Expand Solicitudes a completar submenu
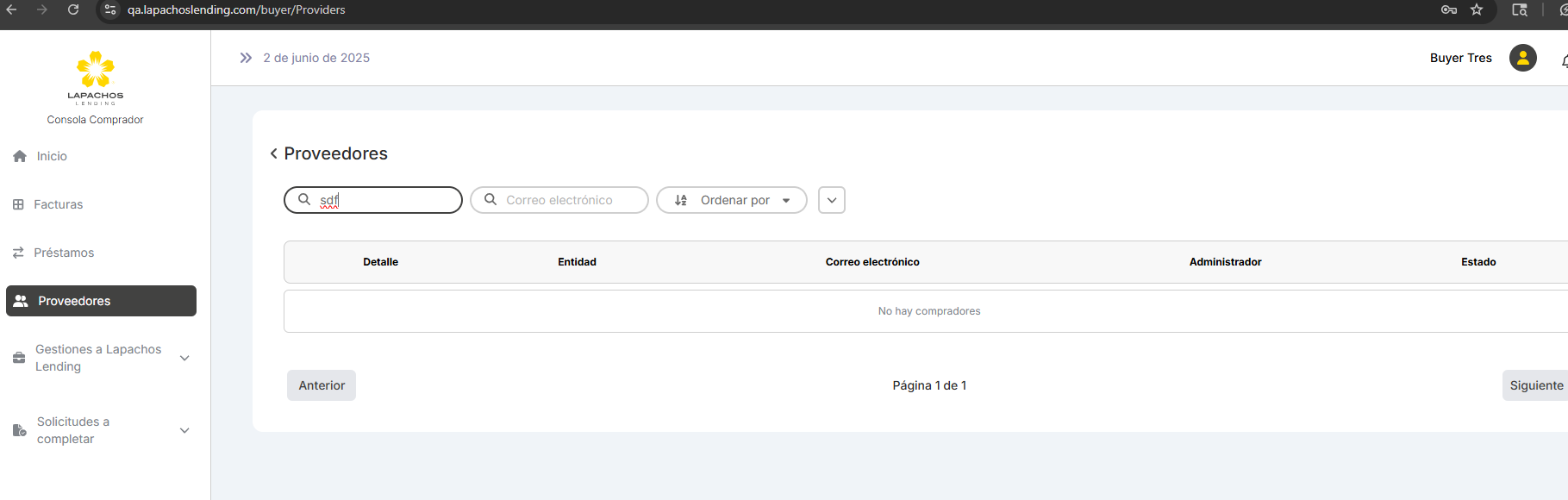 (x=184, y=430)
